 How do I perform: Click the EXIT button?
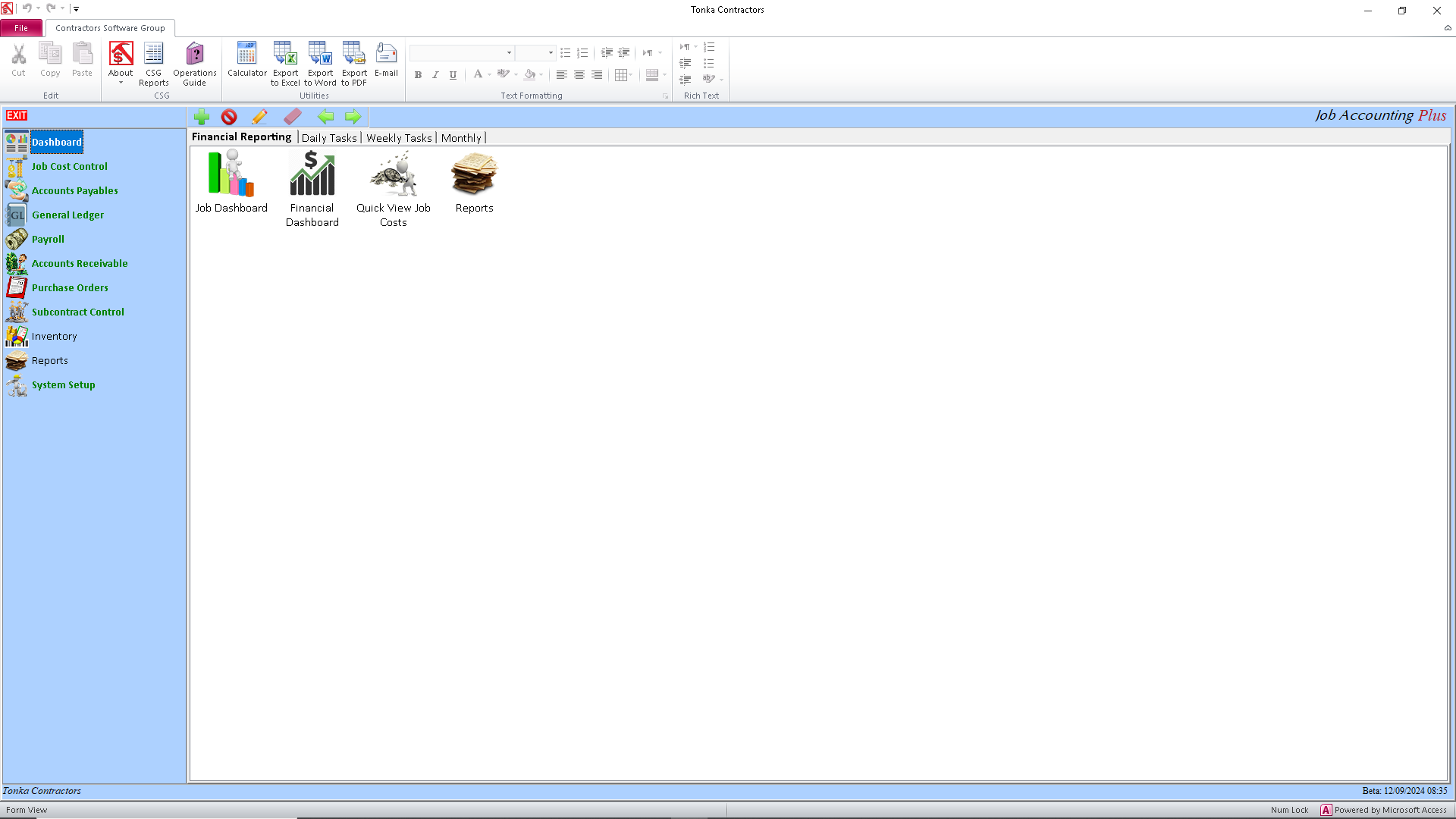click(16, 115)
